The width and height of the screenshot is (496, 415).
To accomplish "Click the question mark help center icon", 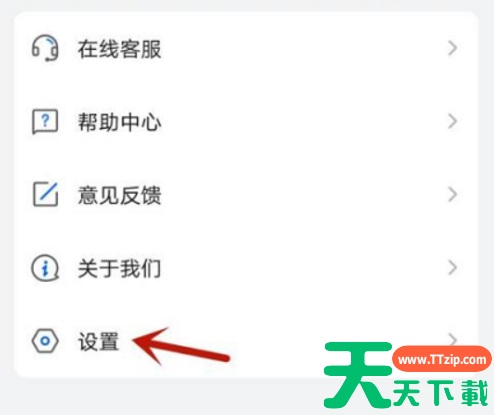I will 45,121.
